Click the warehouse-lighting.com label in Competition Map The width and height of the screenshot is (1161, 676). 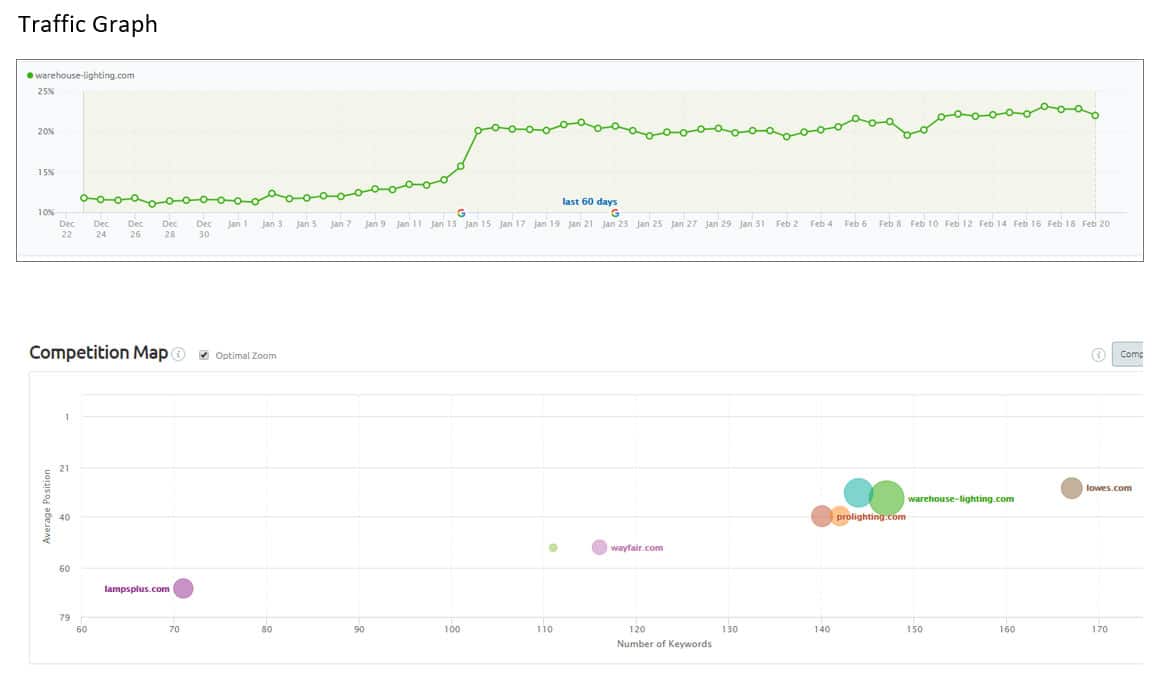tap(961, 499)
